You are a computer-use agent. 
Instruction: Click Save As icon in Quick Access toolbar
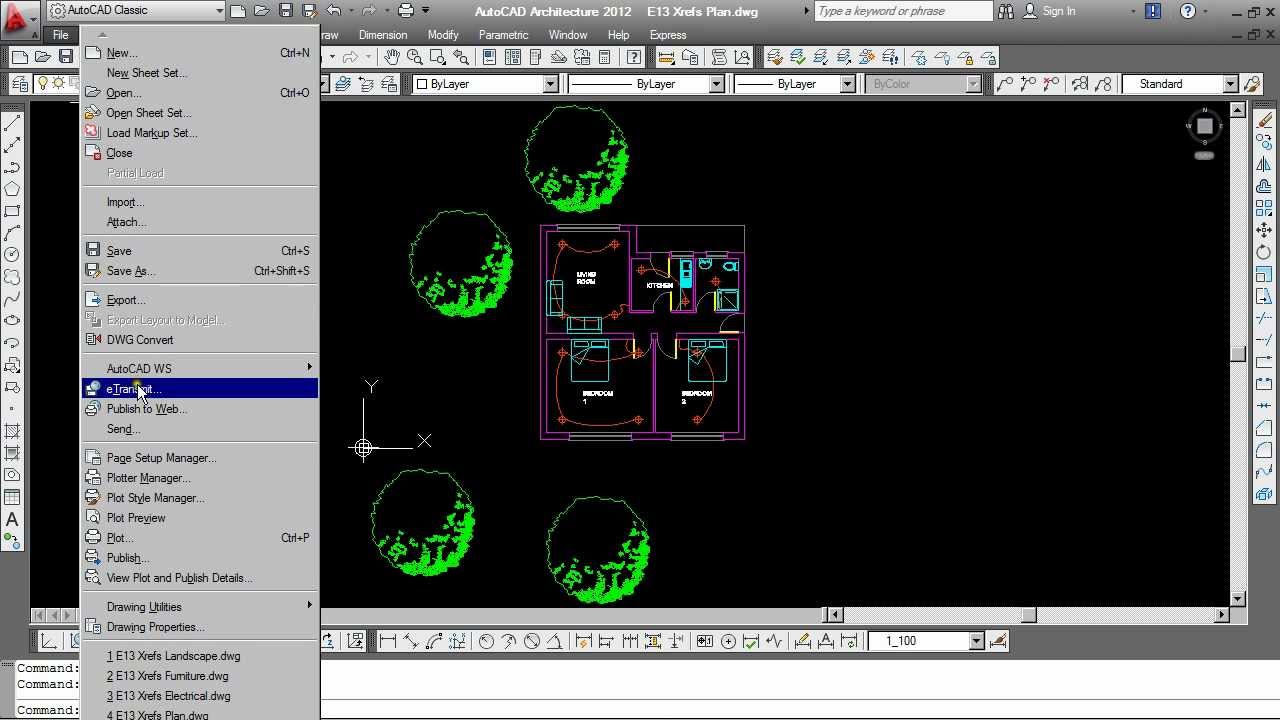point(308,10)
